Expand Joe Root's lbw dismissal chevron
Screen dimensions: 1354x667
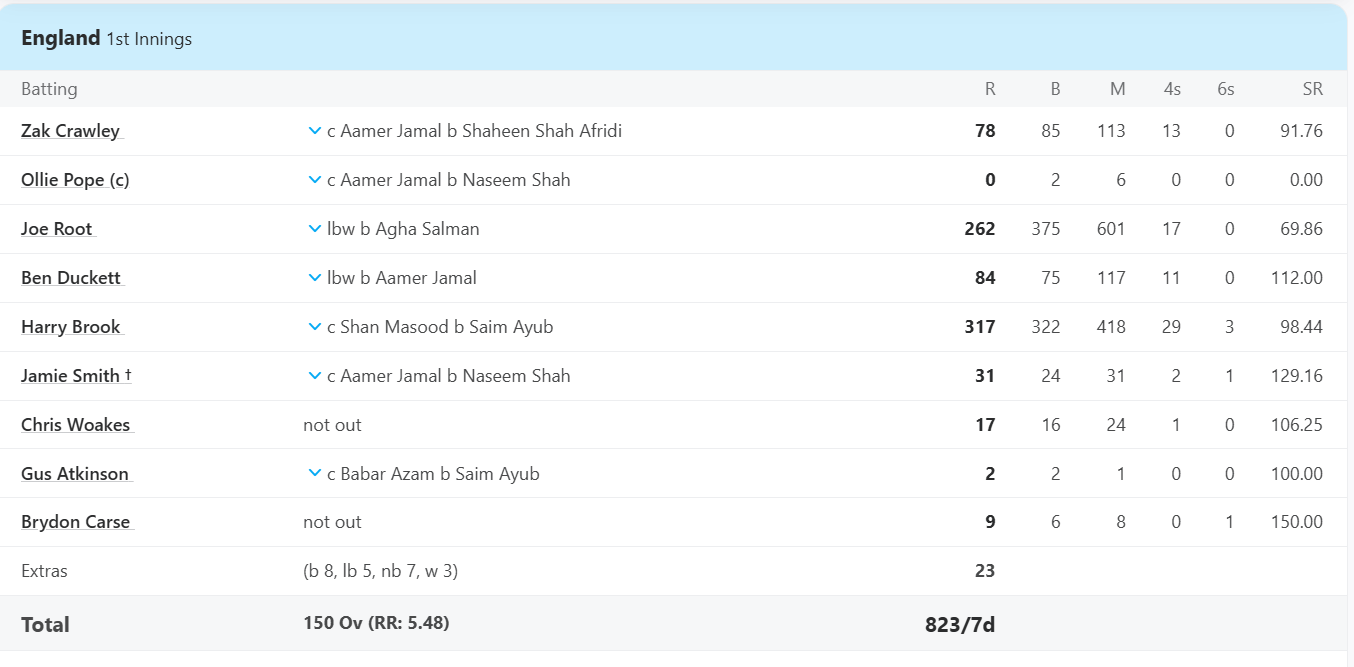(315, 229)
